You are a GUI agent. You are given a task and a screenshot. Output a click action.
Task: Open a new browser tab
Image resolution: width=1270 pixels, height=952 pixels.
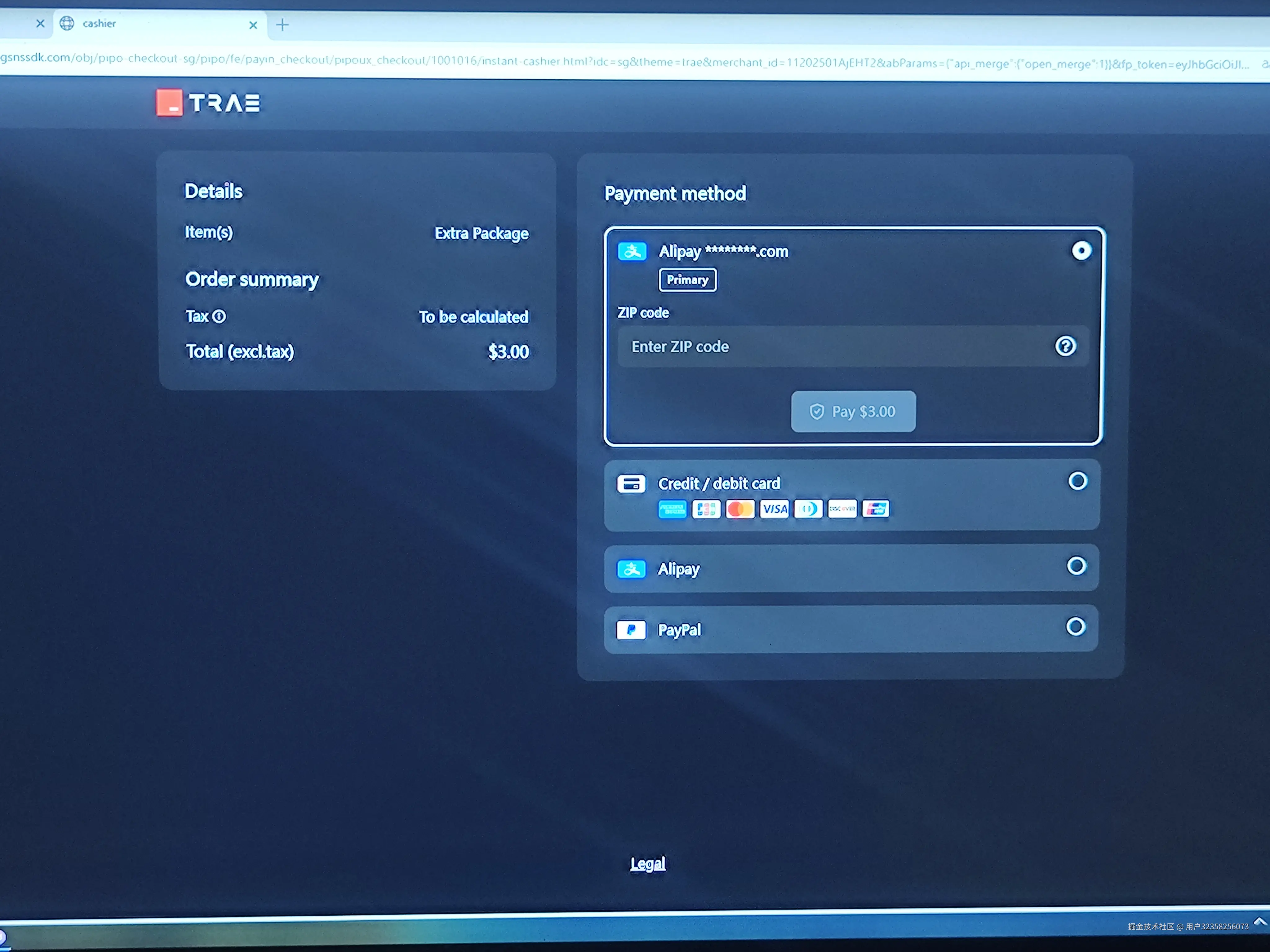pyautogui.click(x=282, y=25)
